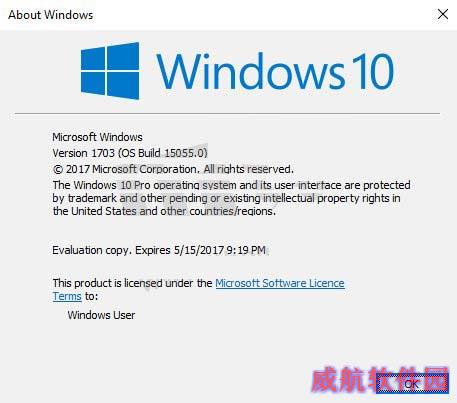Click the copyright symbol before 2017
Viewport: 457px width, 403px height.
[58, 169]
